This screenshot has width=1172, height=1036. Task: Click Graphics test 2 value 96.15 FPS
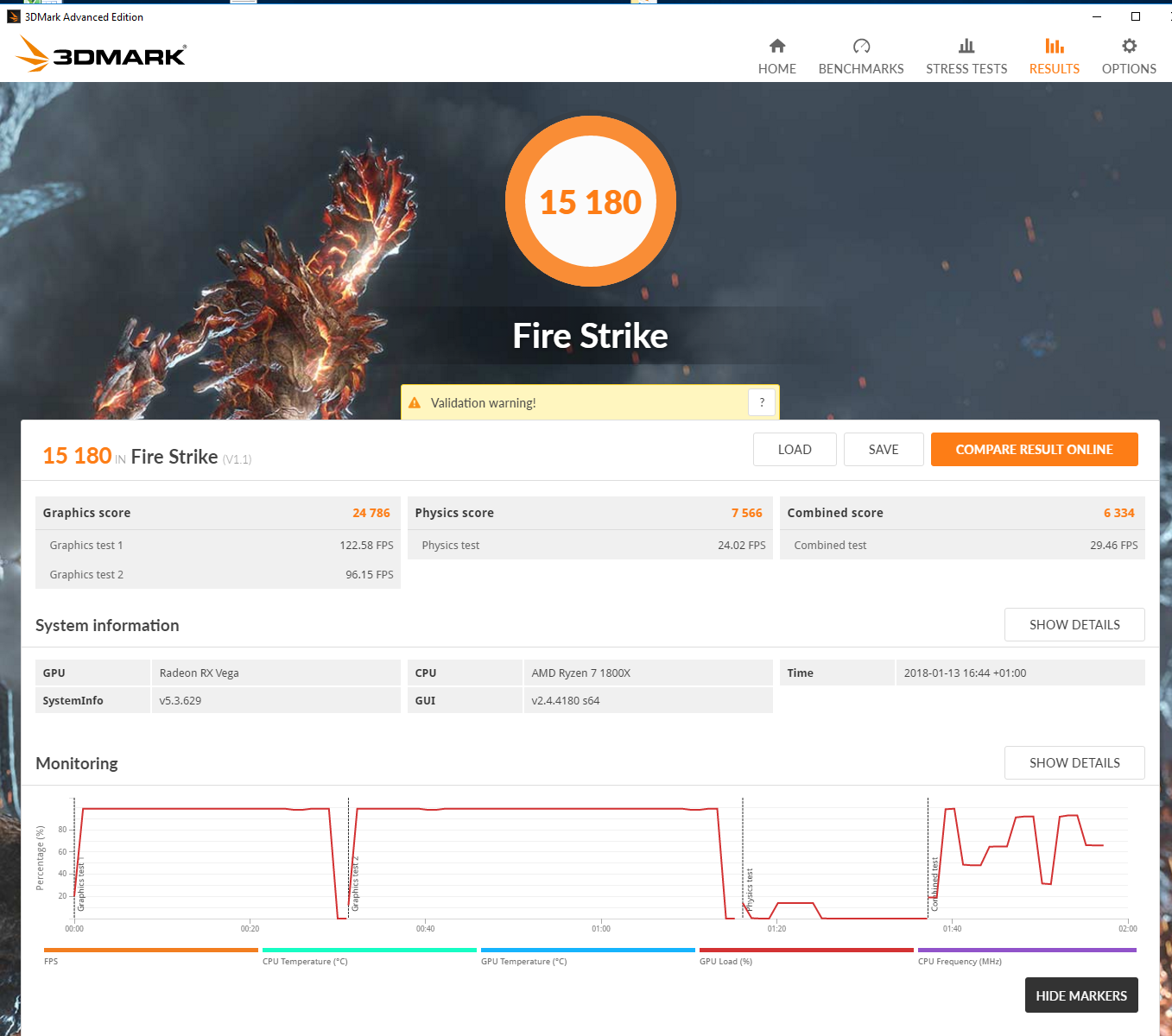(370, 575)
